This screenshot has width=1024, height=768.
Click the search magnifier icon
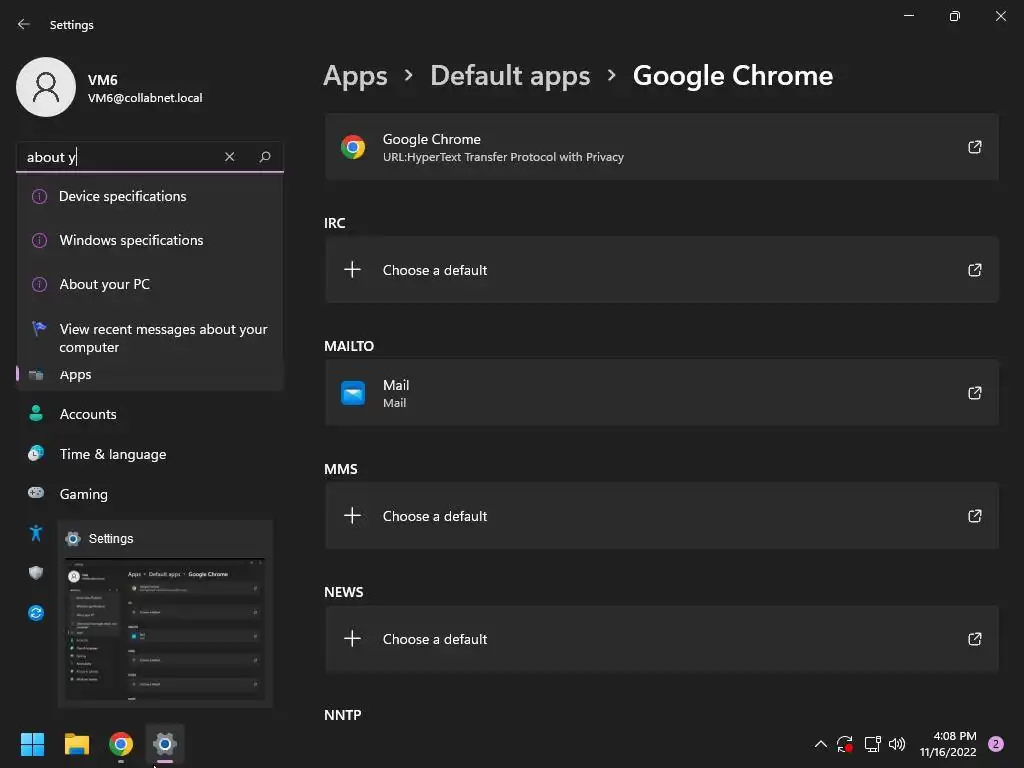[x=265, y=157]
